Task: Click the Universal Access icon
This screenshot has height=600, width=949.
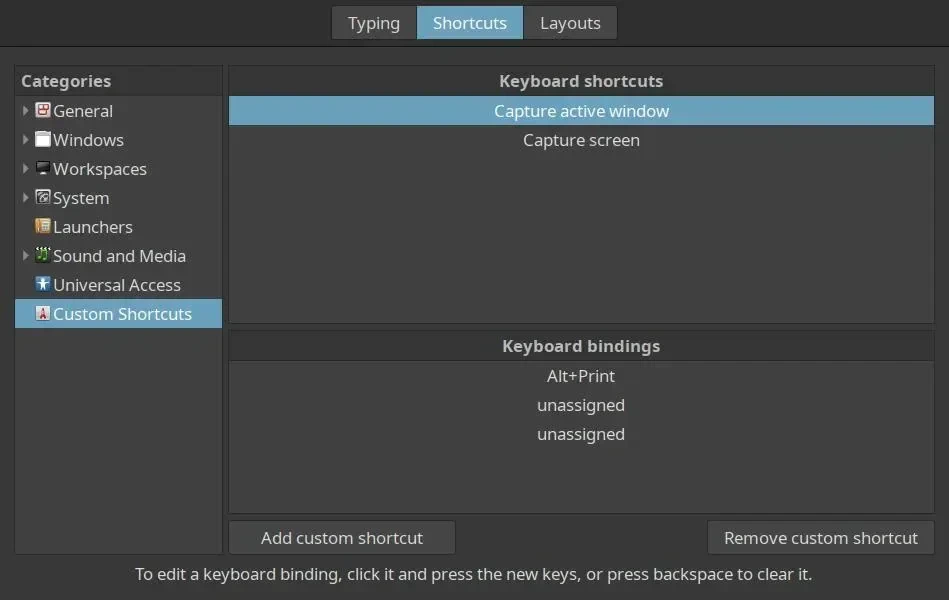Action: [42, 285]
